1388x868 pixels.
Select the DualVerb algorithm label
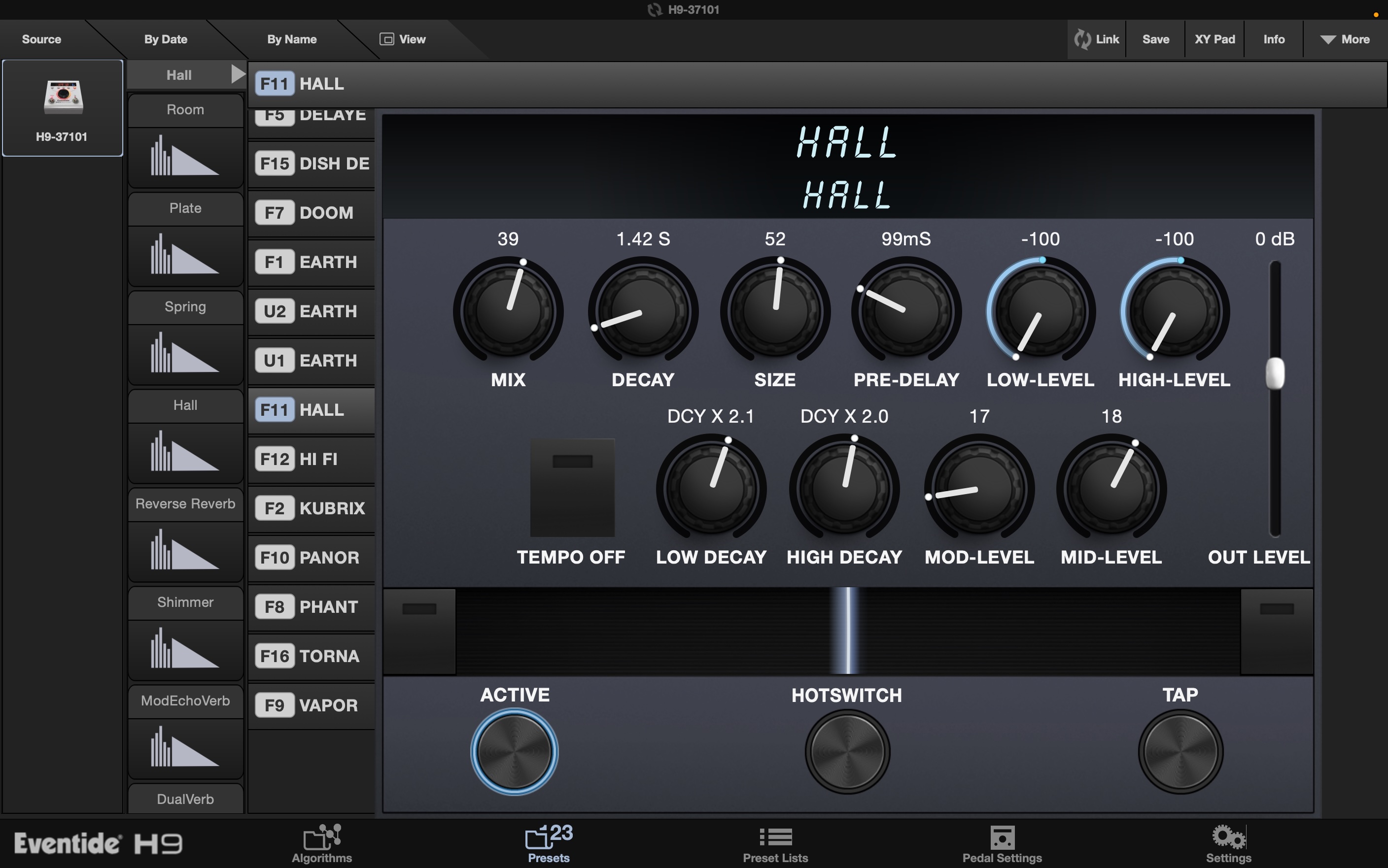[x=185, y=799]
